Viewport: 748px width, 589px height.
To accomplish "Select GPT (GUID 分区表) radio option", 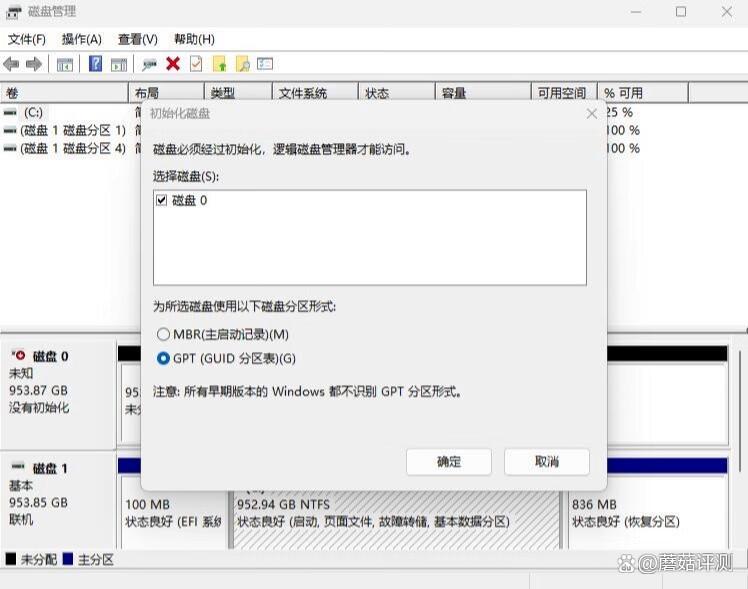I will pyautogui.click(x=164, y=359).
